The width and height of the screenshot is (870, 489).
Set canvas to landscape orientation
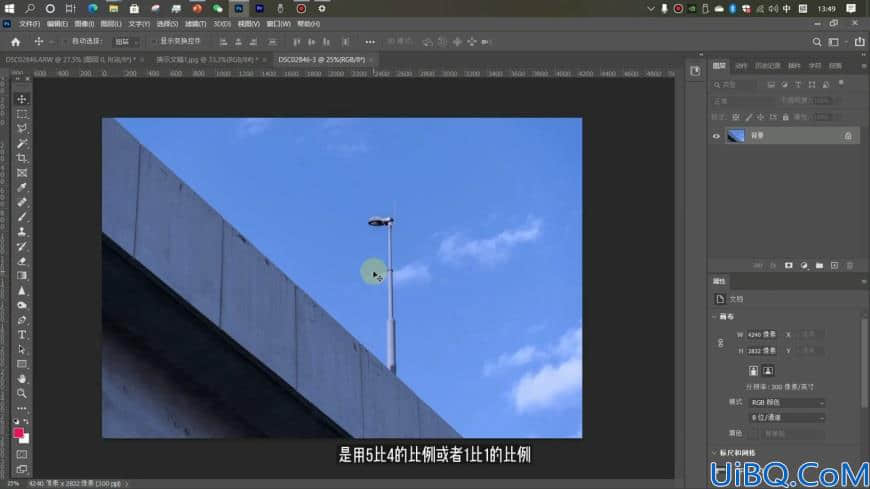(x=768, y=371)
